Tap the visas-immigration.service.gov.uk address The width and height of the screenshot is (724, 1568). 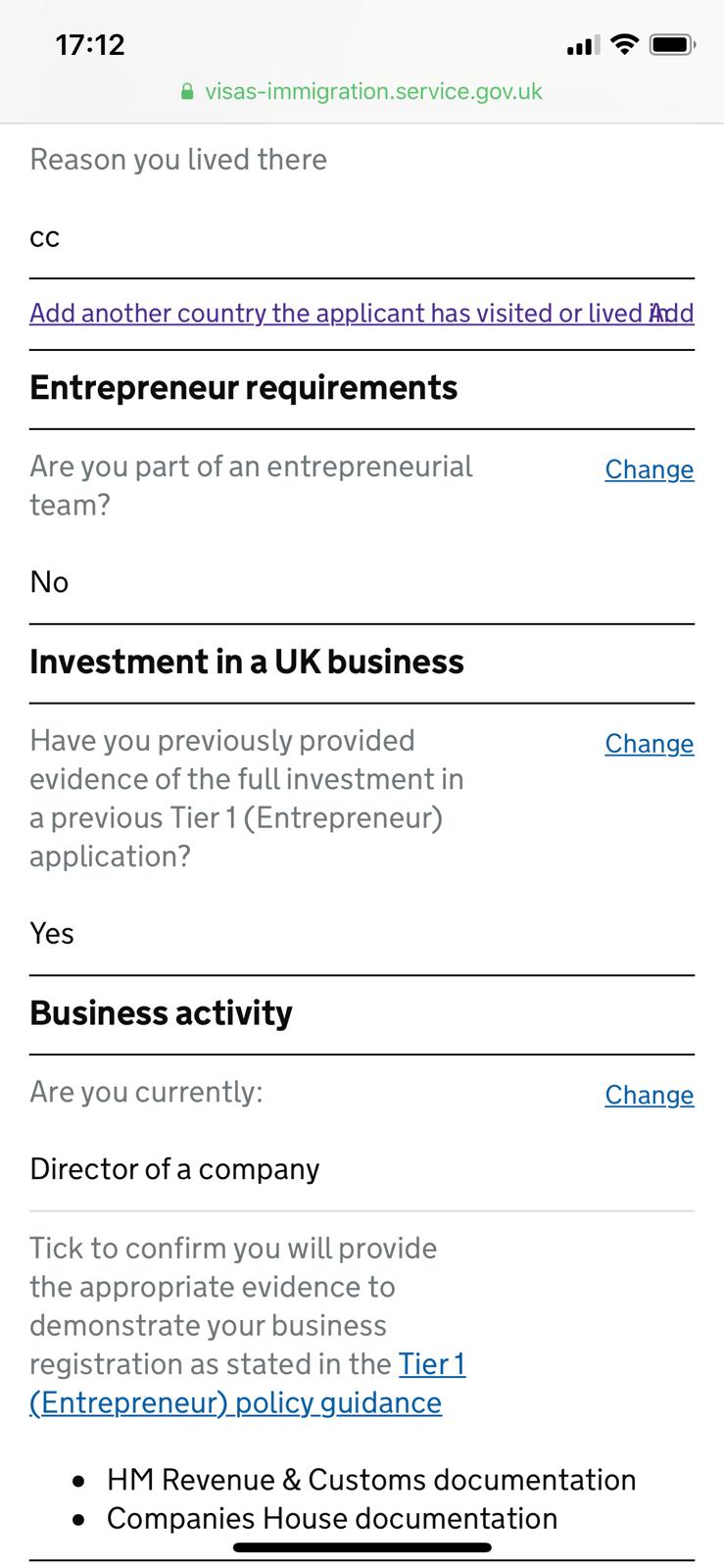coord(373,92)
